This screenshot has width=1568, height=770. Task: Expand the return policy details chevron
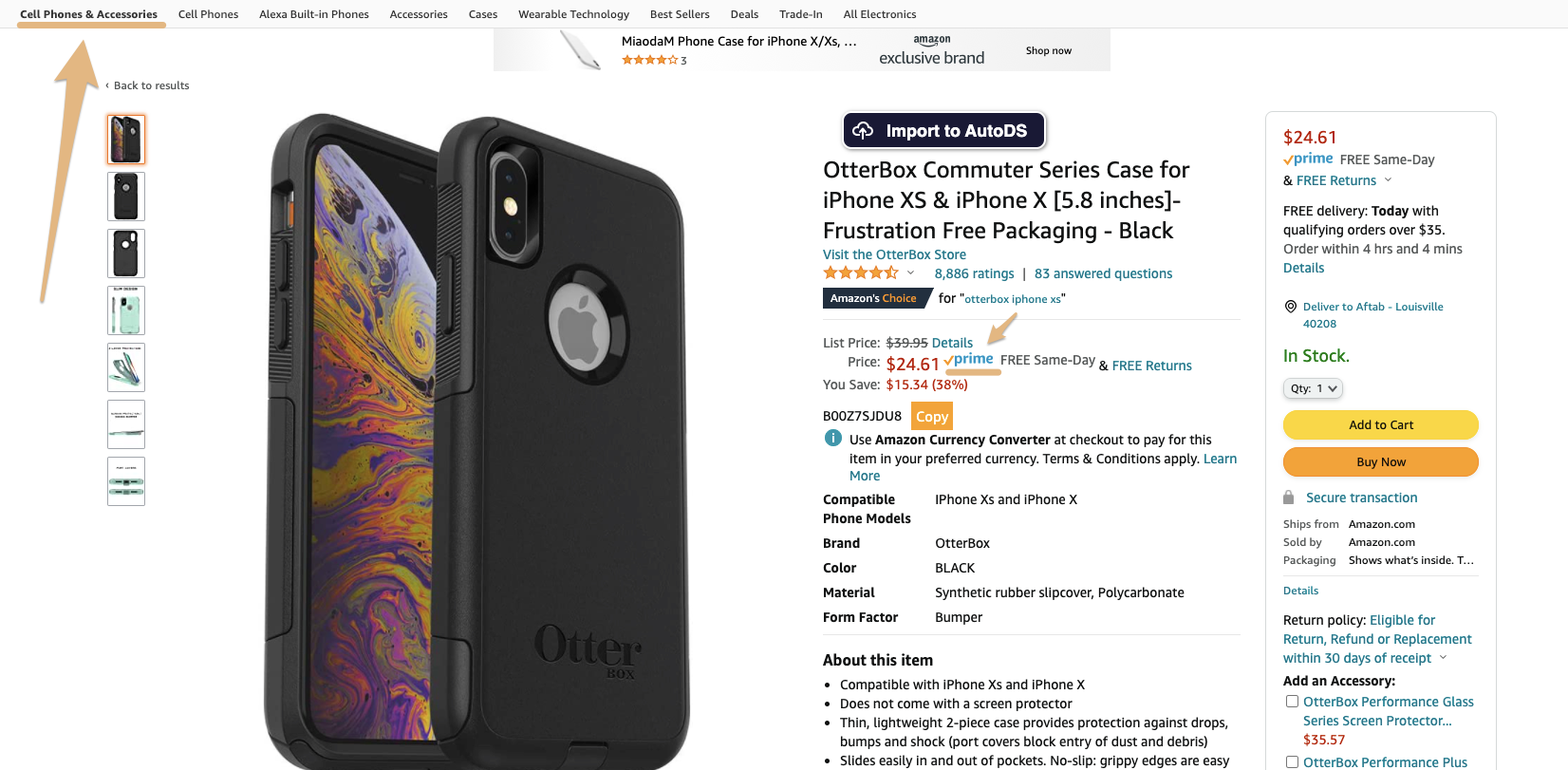click(1443, 658)
